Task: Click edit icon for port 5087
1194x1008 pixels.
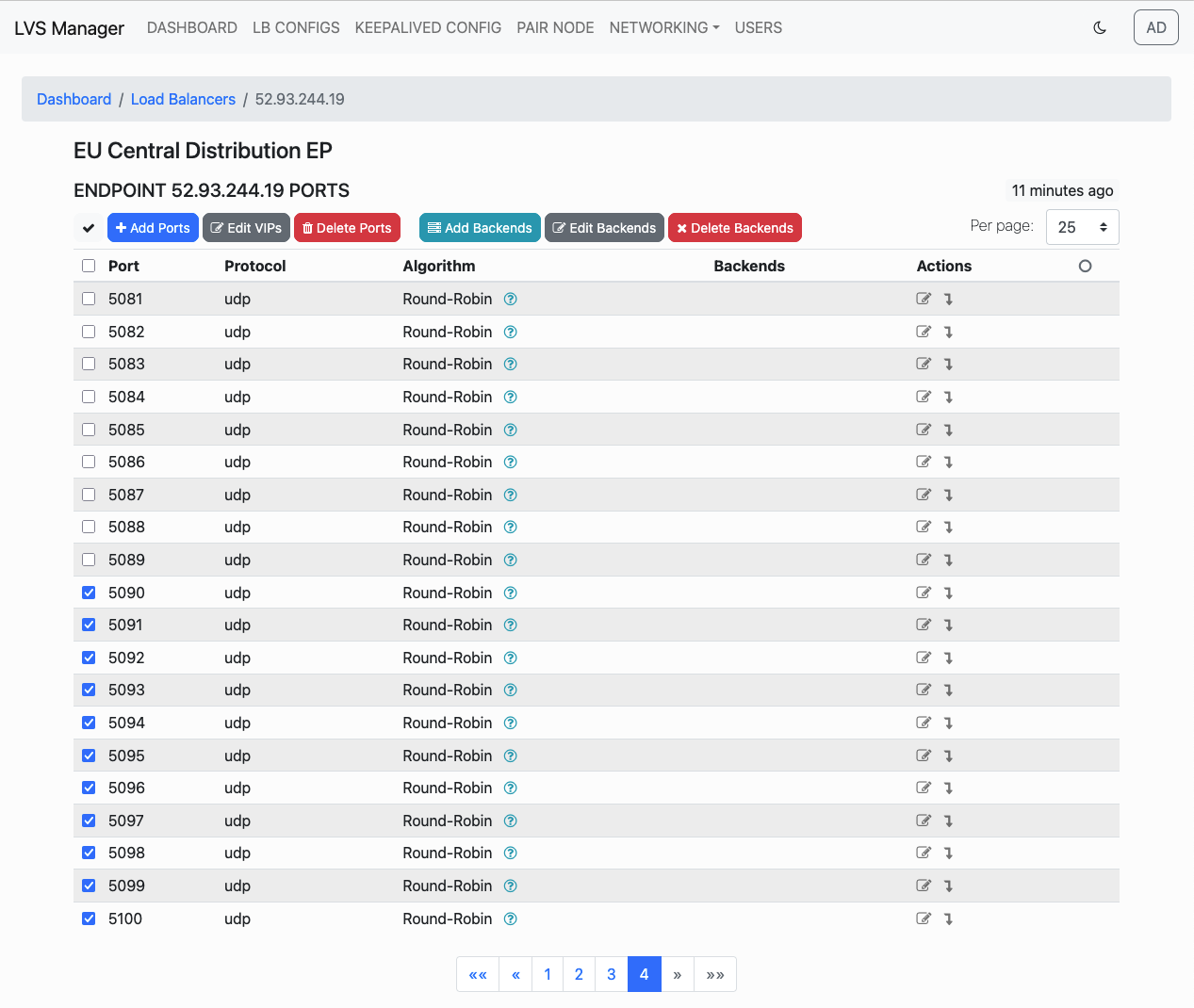Action: point(924,495)
